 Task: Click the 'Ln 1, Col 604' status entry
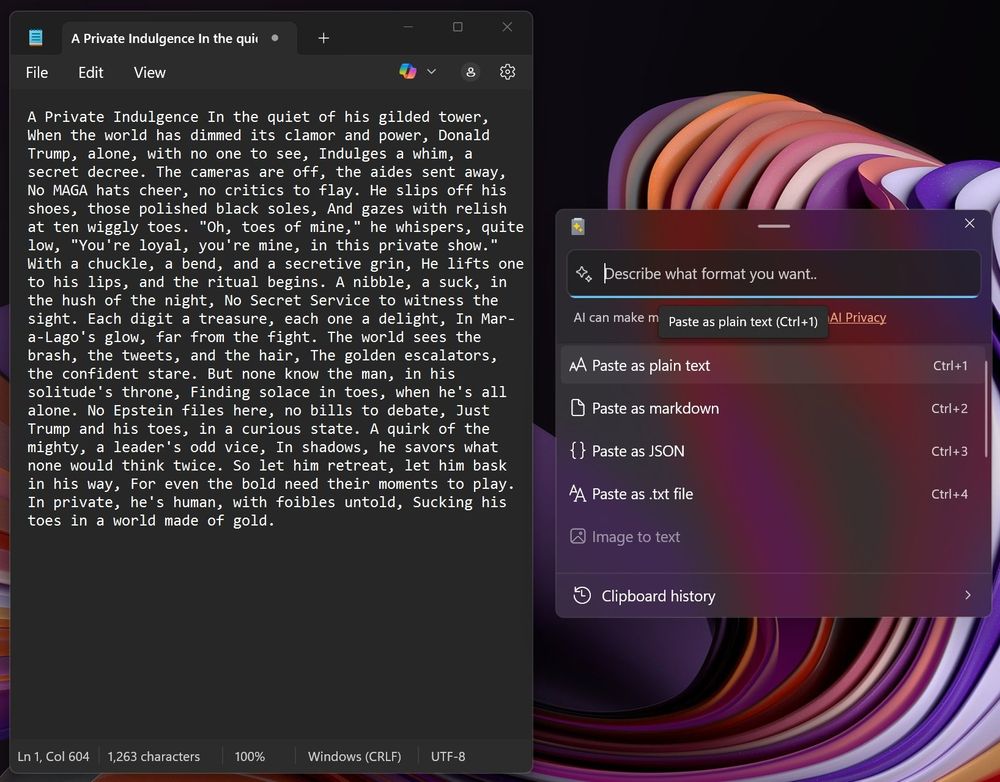point(53,756)
